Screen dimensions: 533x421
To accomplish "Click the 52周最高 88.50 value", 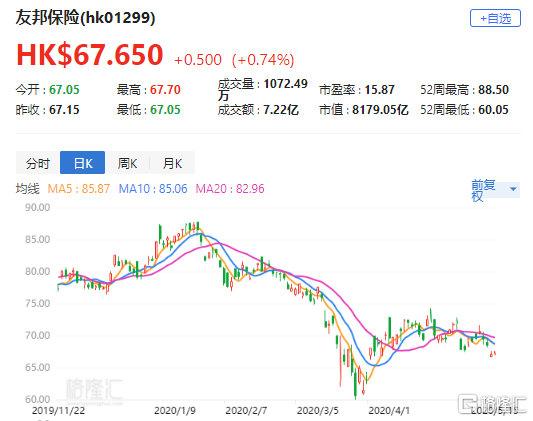I will 493,90.
